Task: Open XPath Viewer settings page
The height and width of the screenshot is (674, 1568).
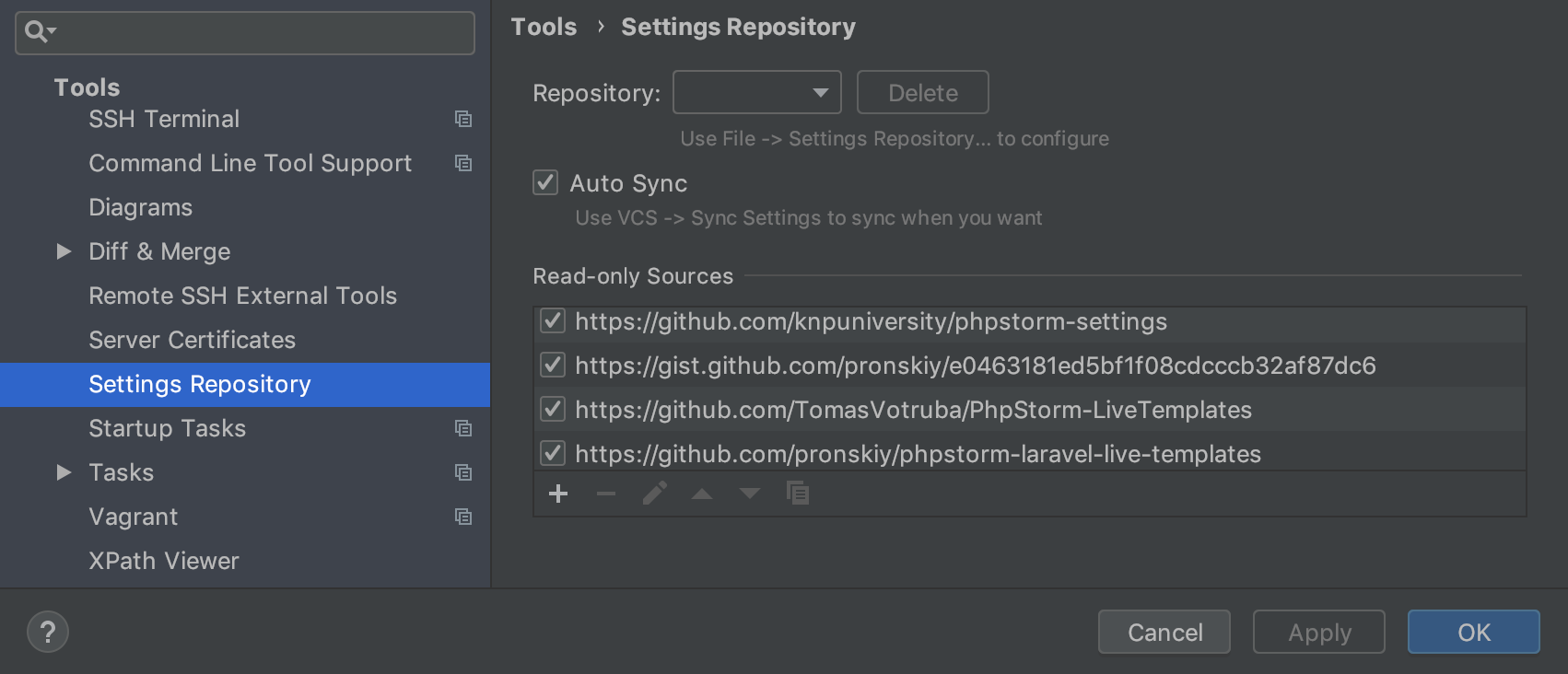Action: point(163,561)
